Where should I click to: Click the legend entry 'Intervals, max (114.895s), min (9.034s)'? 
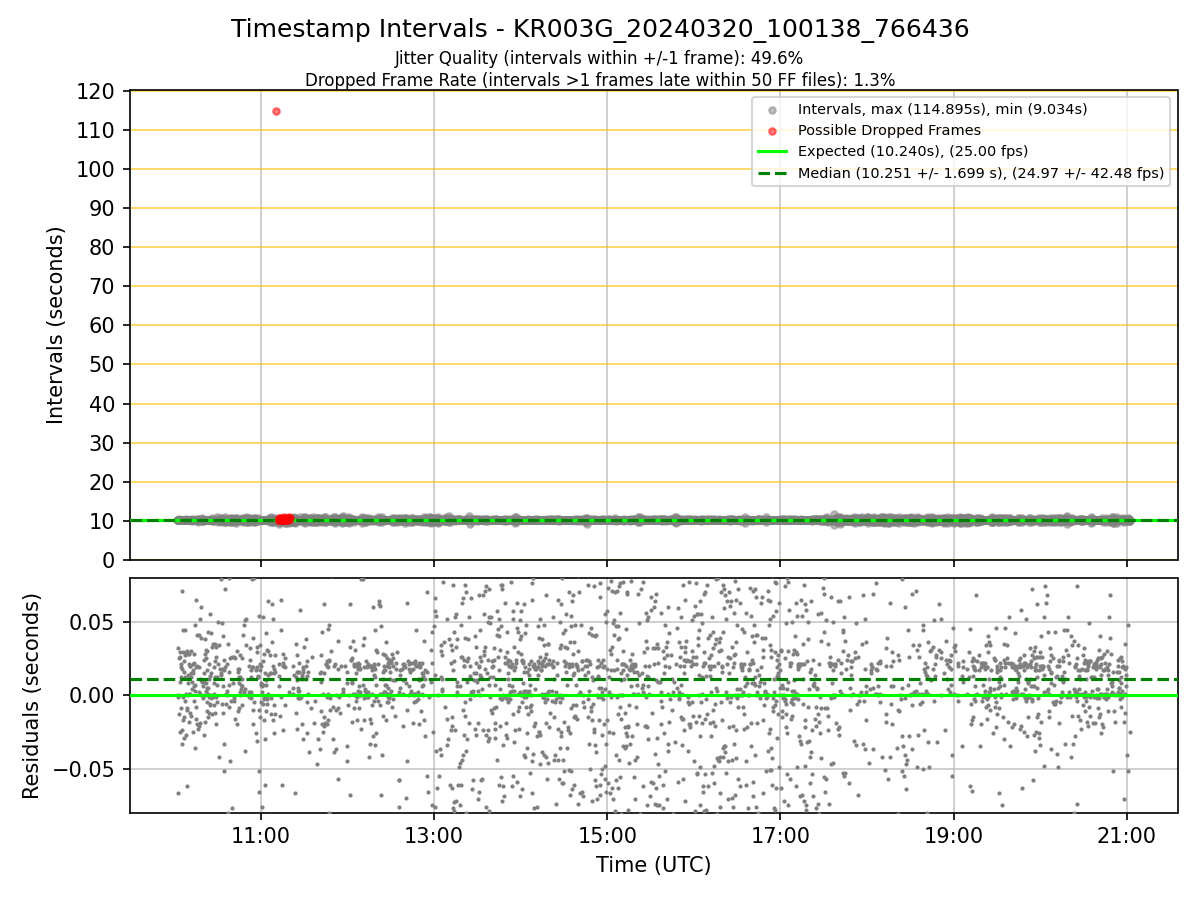pos(942,108)
